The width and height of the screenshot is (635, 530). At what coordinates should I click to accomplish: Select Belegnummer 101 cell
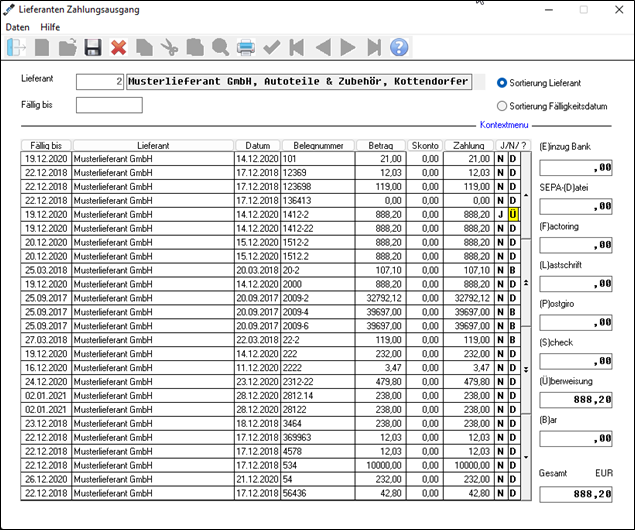(318, 159)
